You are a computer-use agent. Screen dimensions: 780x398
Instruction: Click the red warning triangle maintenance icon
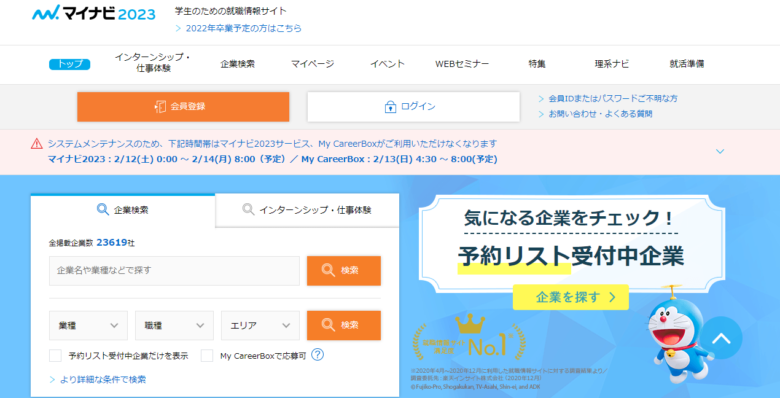37,144
